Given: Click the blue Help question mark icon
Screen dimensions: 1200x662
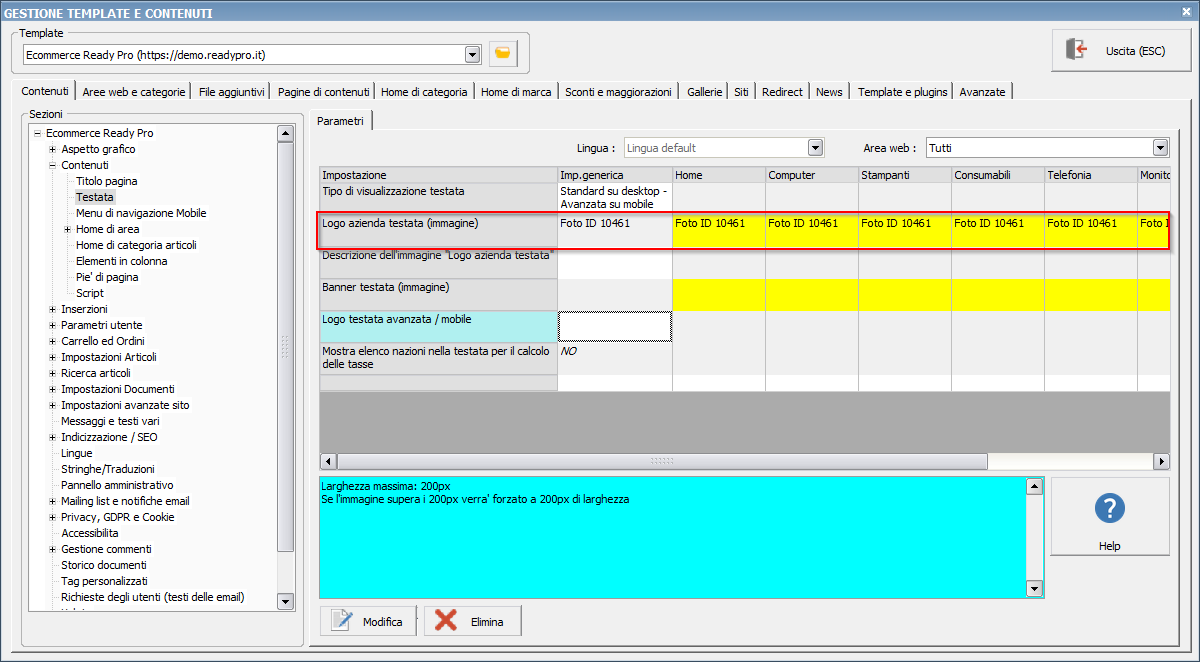Looking at the screenshot, I should tap(1109, 509).
